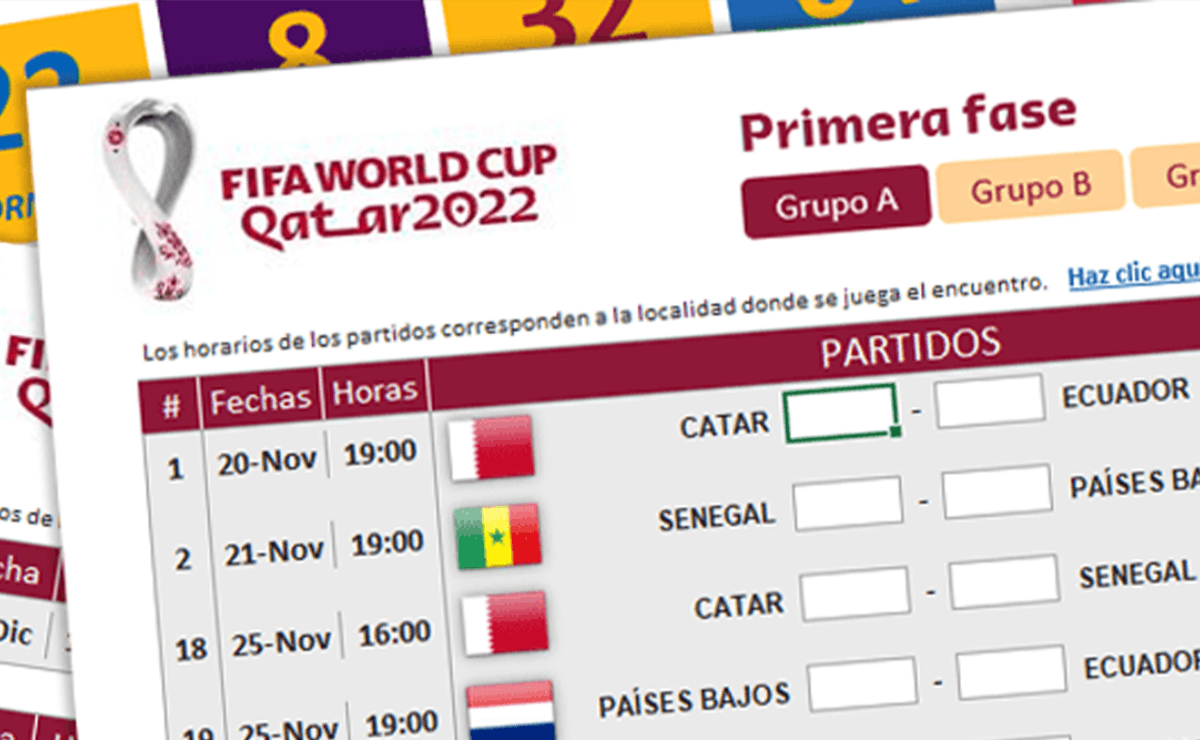Click the PAÍSES BAJOS away score box in match 2
Screen dimensions: 1200x740
pos(997,491)
